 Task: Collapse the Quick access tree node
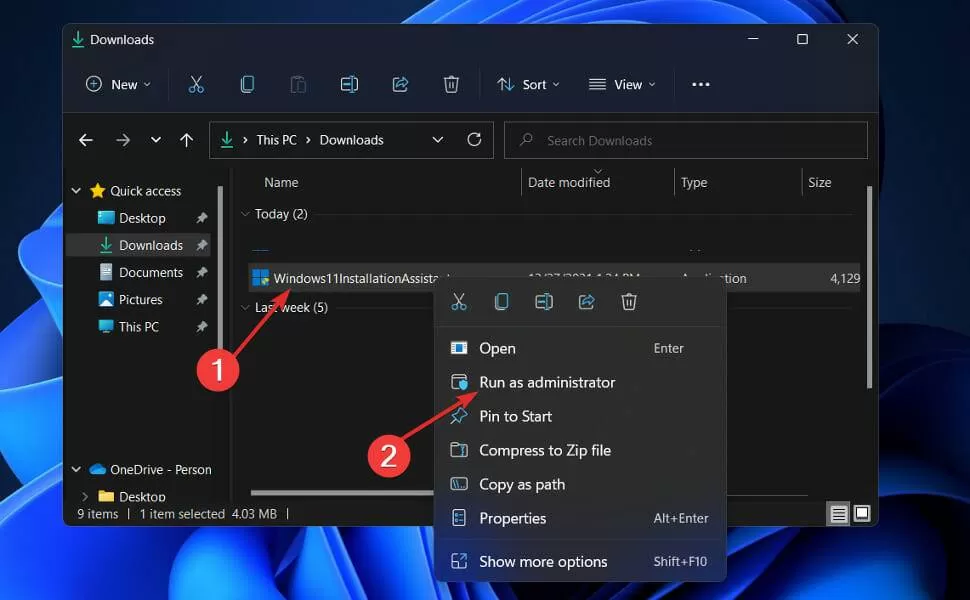click(76, 191)
